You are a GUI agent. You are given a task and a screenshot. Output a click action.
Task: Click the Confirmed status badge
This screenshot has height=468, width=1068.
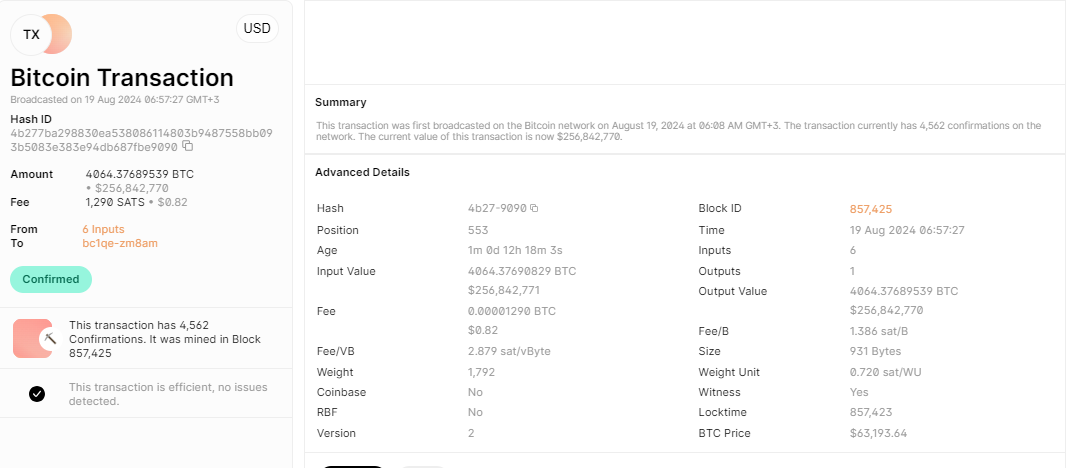tap(51, 280)
